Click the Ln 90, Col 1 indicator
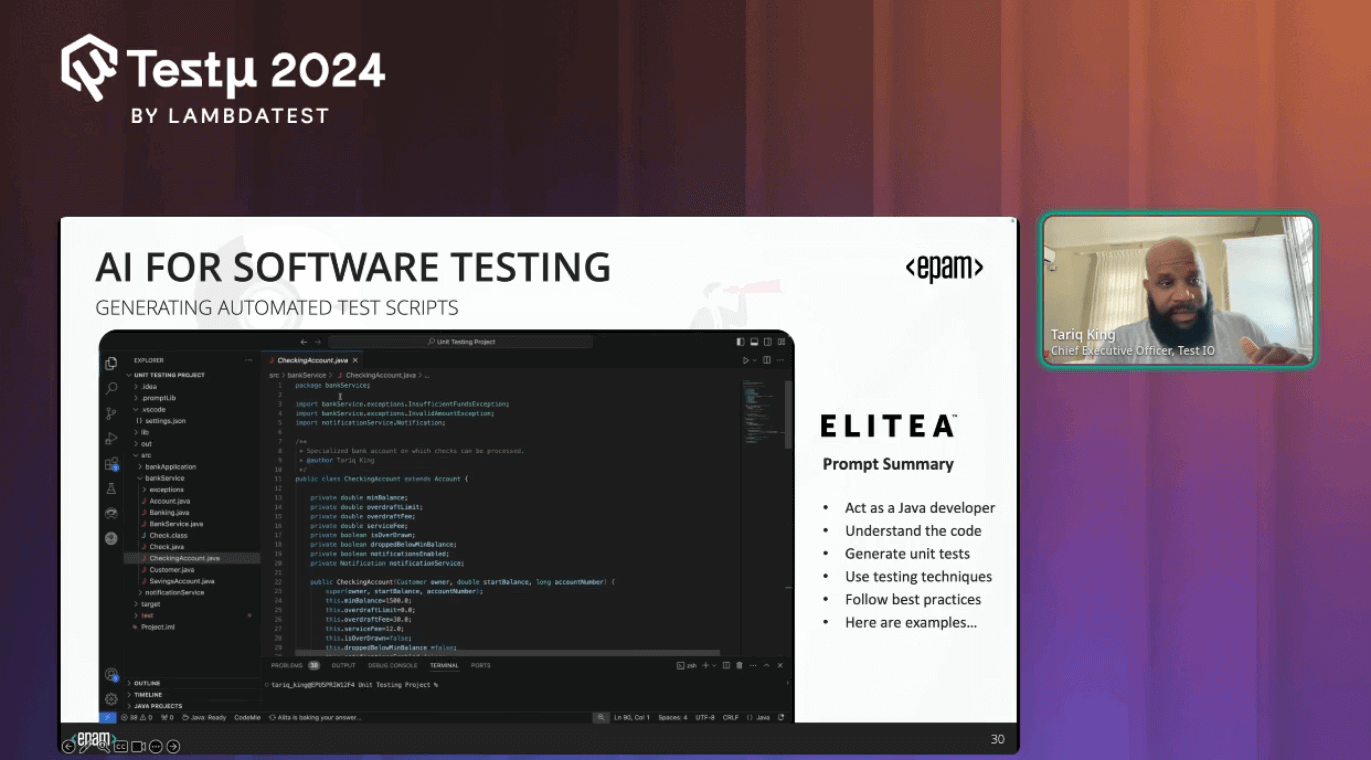The image size is (1371, 760). 634,717
